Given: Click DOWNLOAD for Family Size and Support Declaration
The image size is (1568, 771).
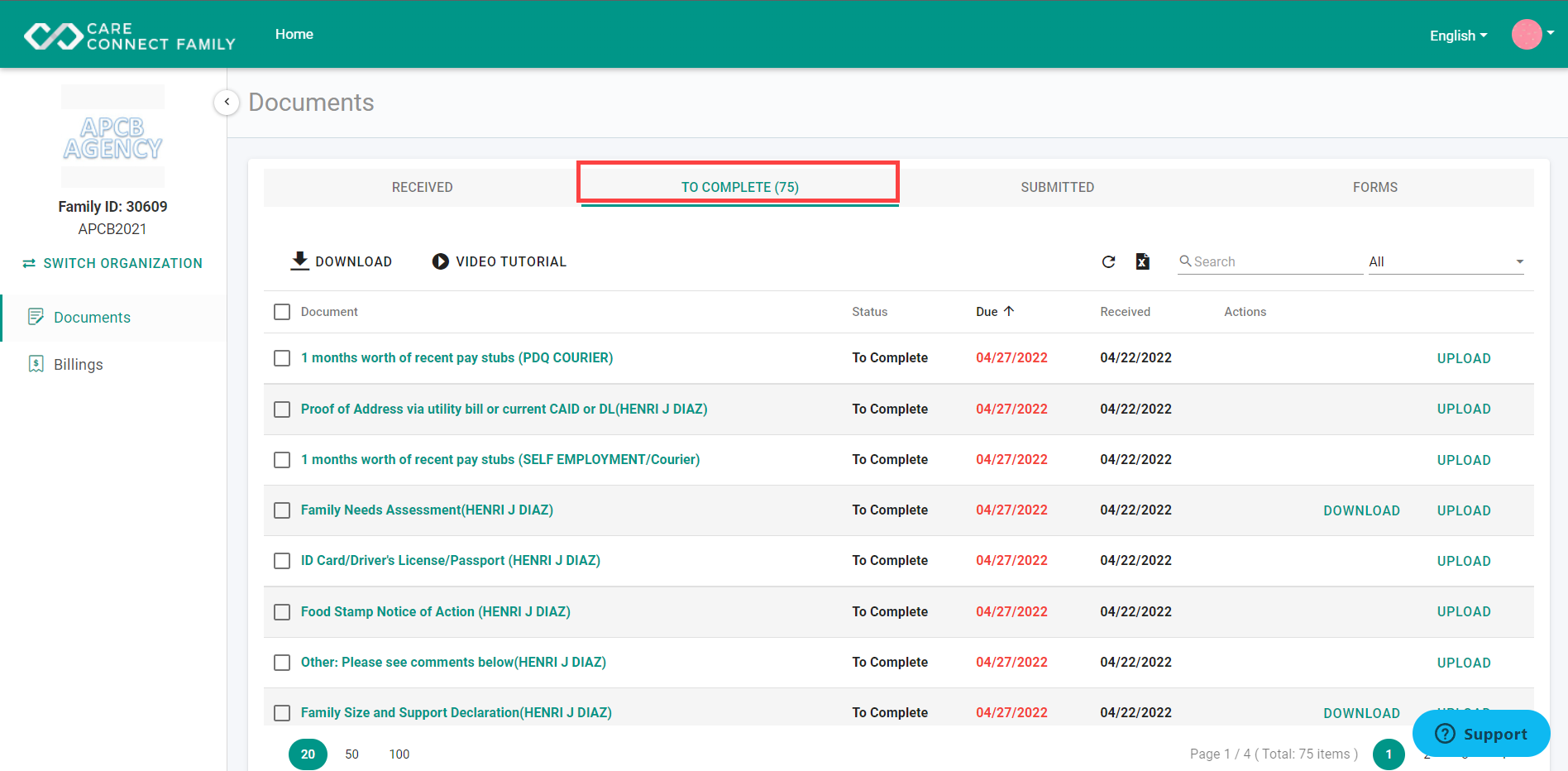Looking at the screenshot, I should click(1361, 713).
